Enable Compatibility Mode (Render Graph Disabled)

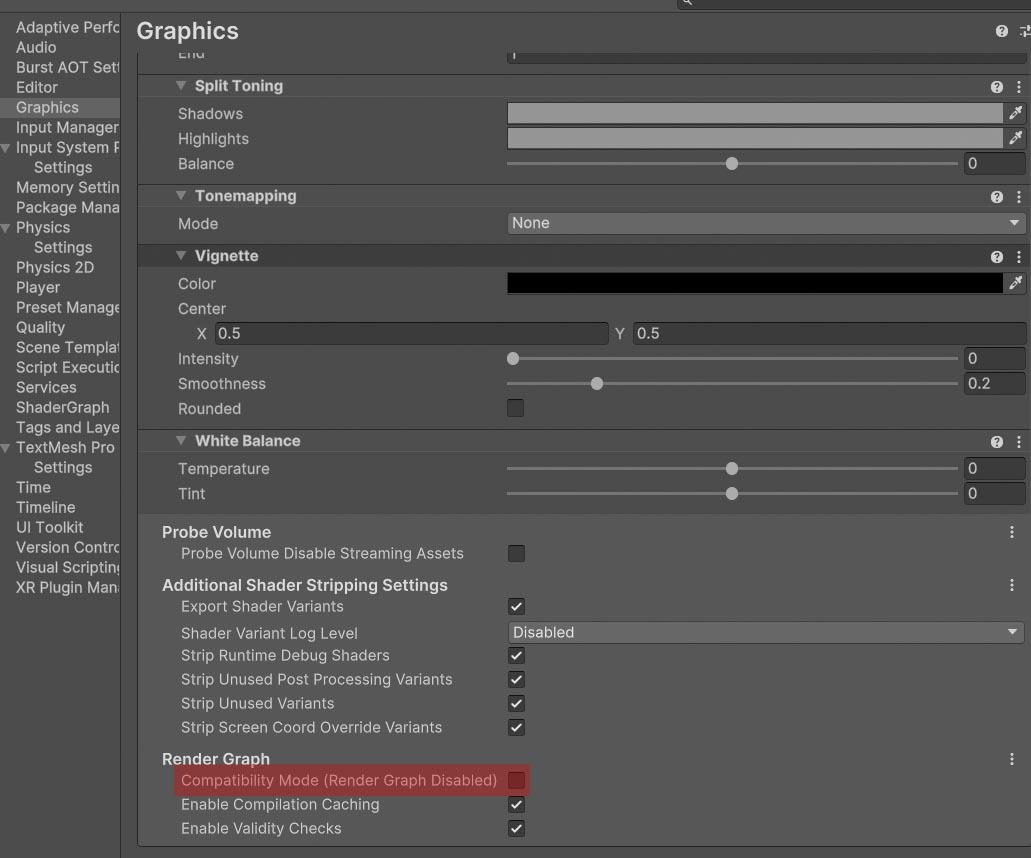coord(516,780)
